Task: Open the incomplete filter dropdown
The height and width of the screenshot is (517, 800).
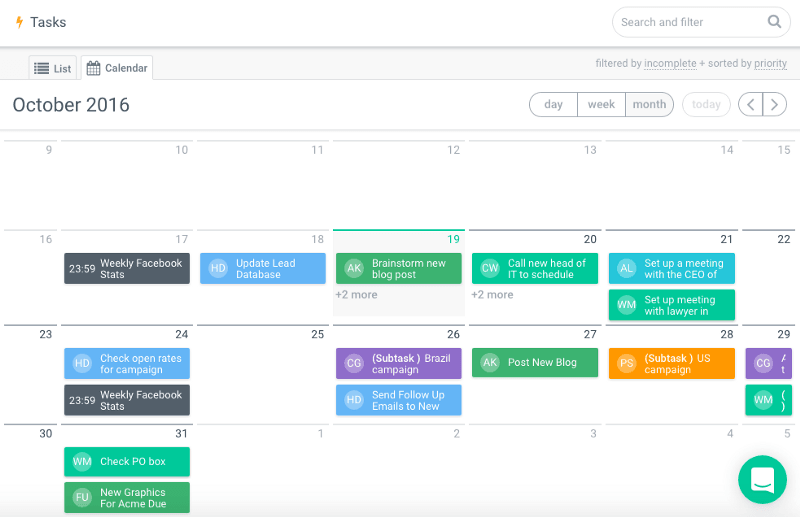Action: [x=670, y=64]
